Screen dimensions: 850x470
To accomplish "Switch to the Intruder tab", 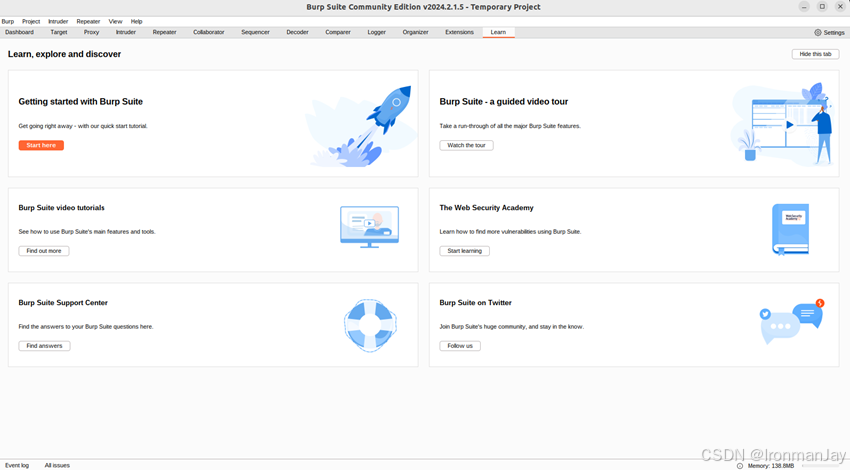I will 126,33.
